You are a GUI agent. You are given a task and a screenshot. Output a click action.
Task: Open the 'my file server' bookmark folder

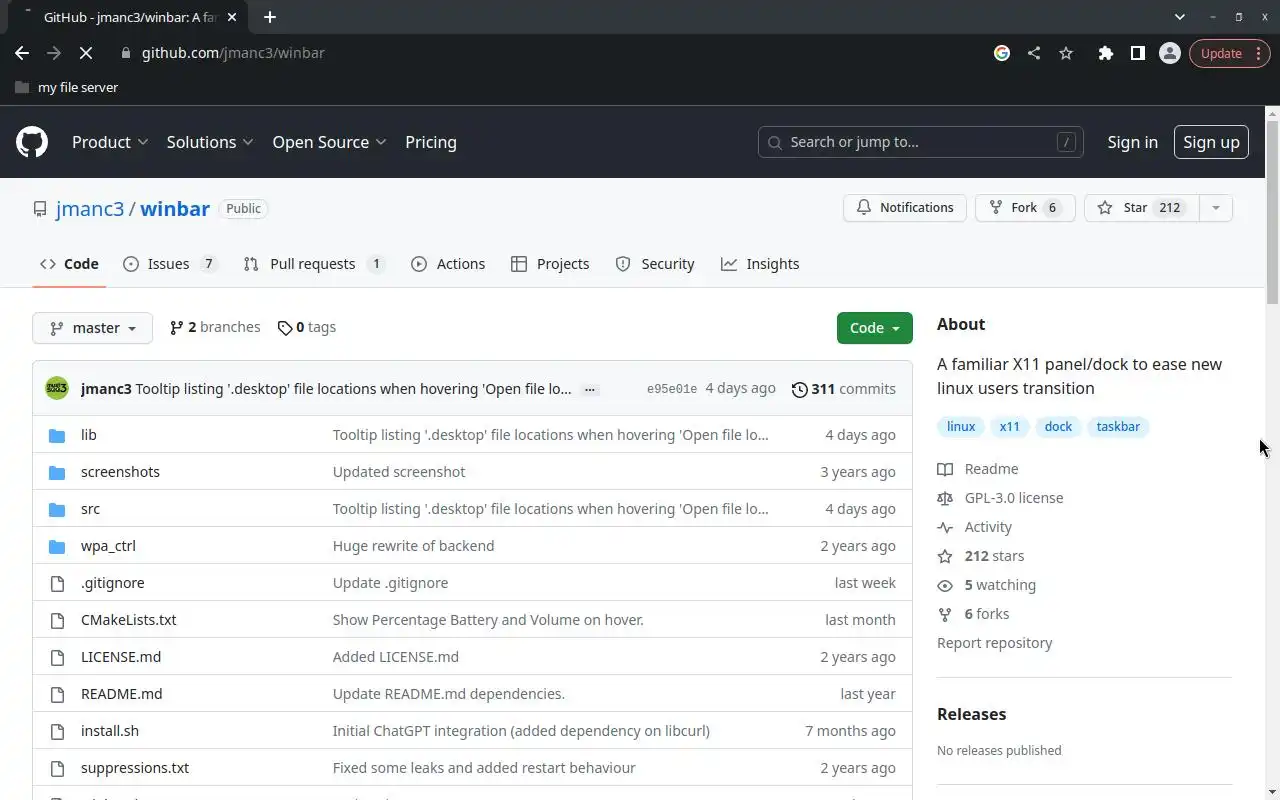click(67, 87)
